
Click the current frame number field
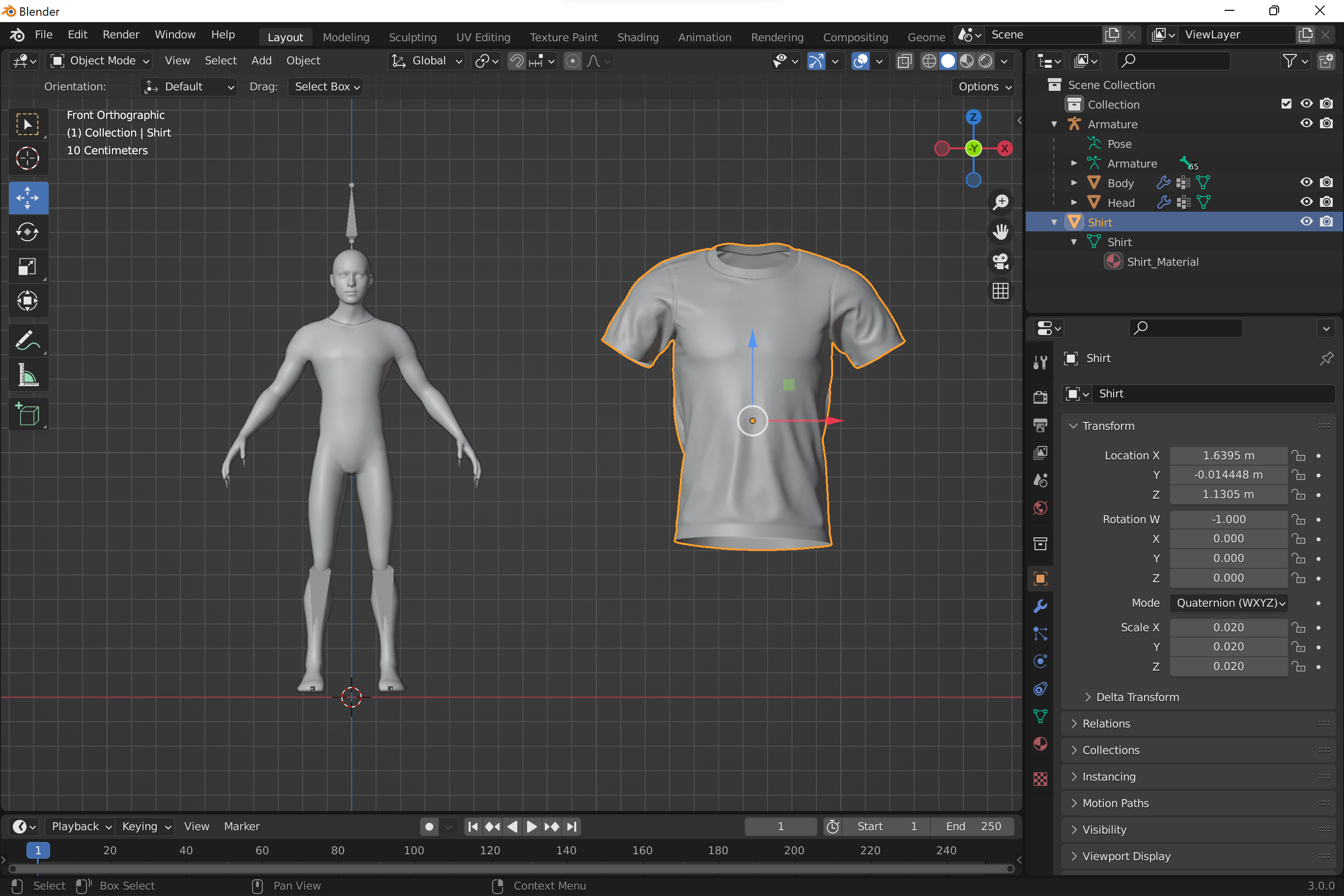[781, 826]
